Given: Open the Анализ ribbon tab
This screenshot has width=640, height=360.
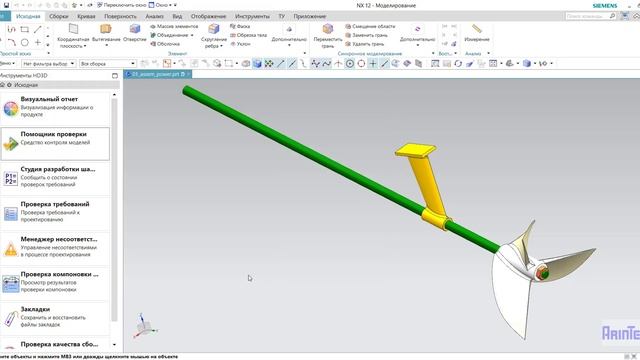Looking at the screenshot, I should [x=154, y=16].
